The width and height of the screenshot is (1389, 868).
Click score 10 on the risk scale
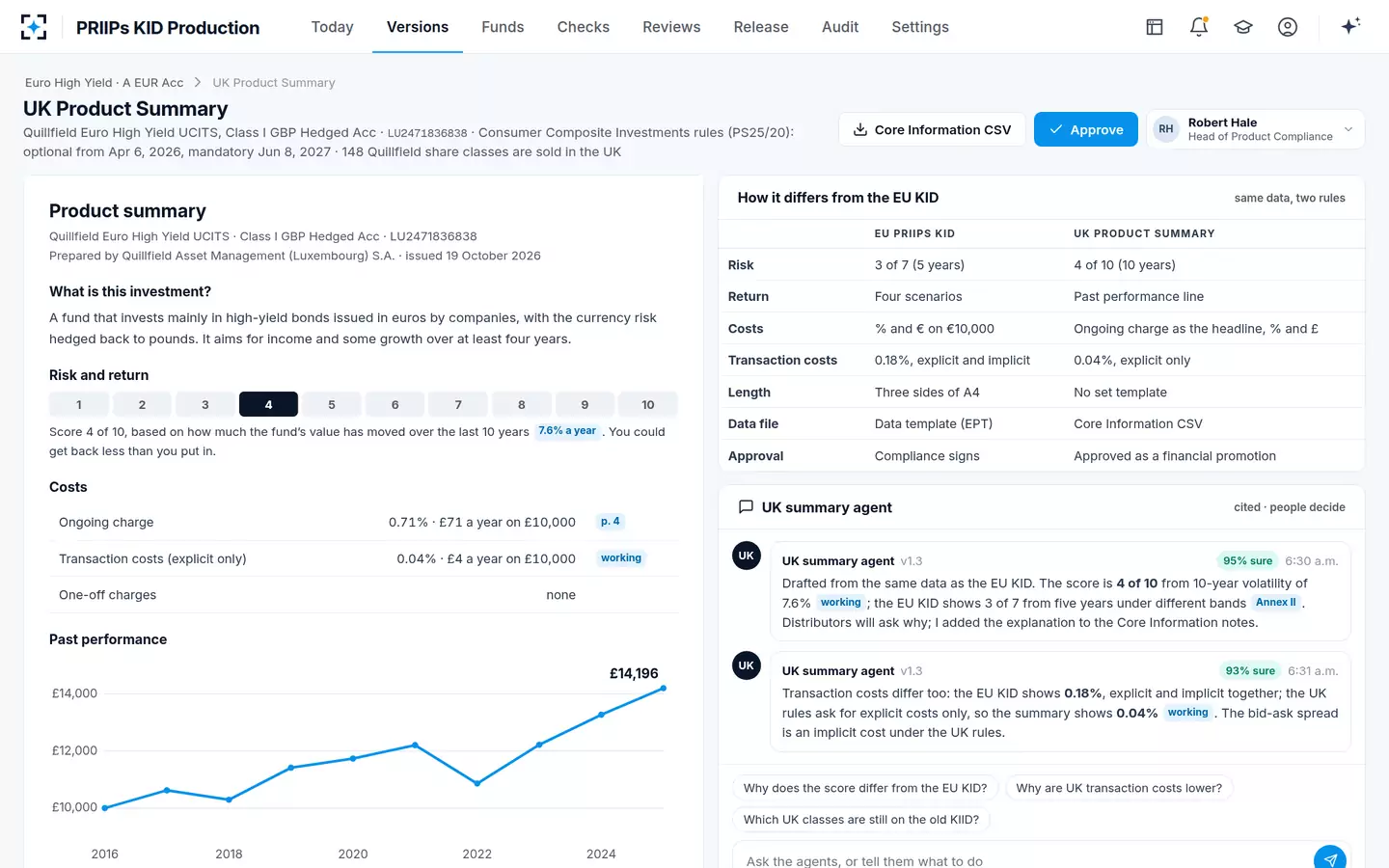[x=648, y=404]
